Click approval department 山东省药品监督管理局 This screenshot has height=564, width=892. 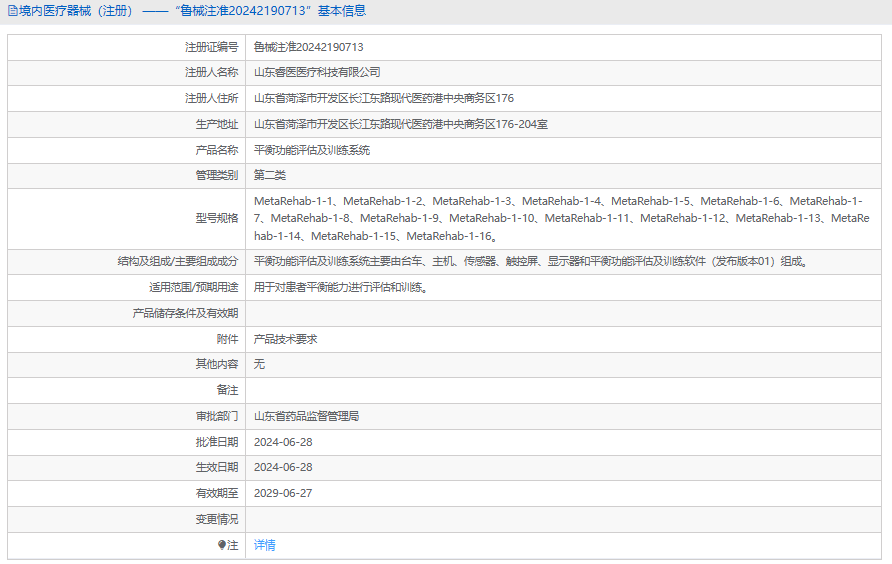point(306,417)
